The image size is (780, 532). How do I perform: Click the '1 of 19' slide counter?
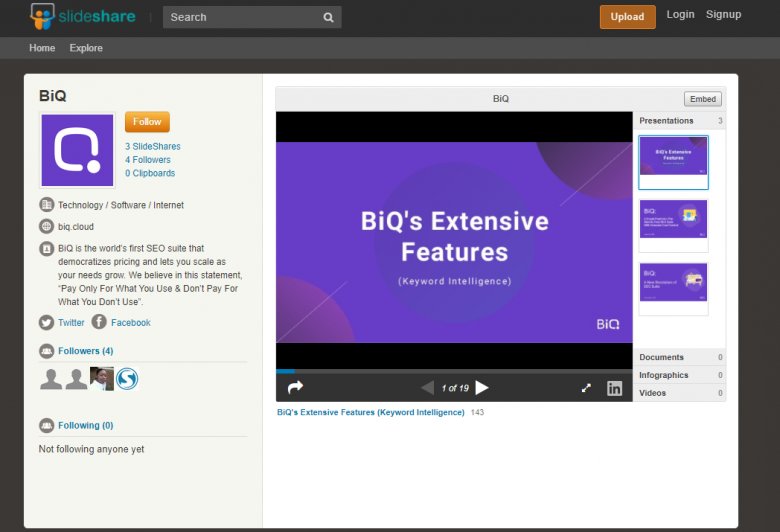[x=455, y=388]
